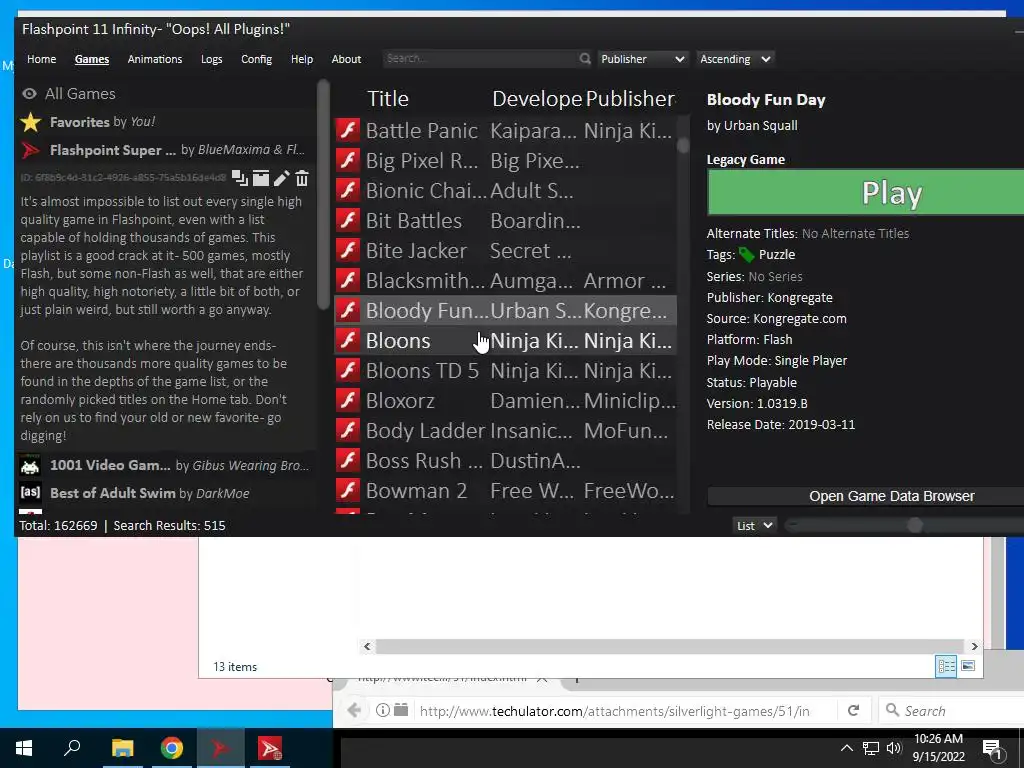Viewport: 1024px width, 768px height.
Task: Open Chrome from the taskbar
Action: pos(172,748)
